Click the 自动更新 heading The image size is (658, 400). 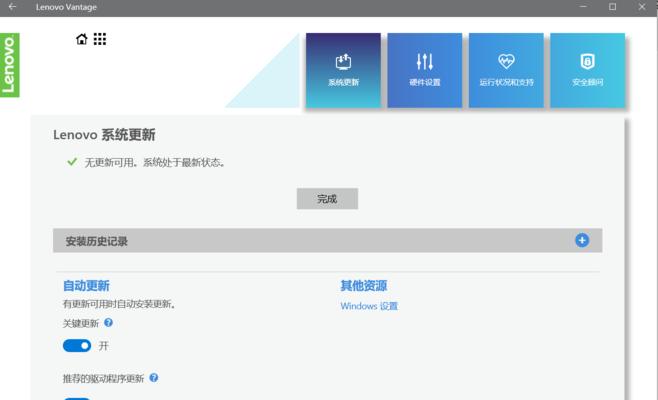(x=86, y=286)
